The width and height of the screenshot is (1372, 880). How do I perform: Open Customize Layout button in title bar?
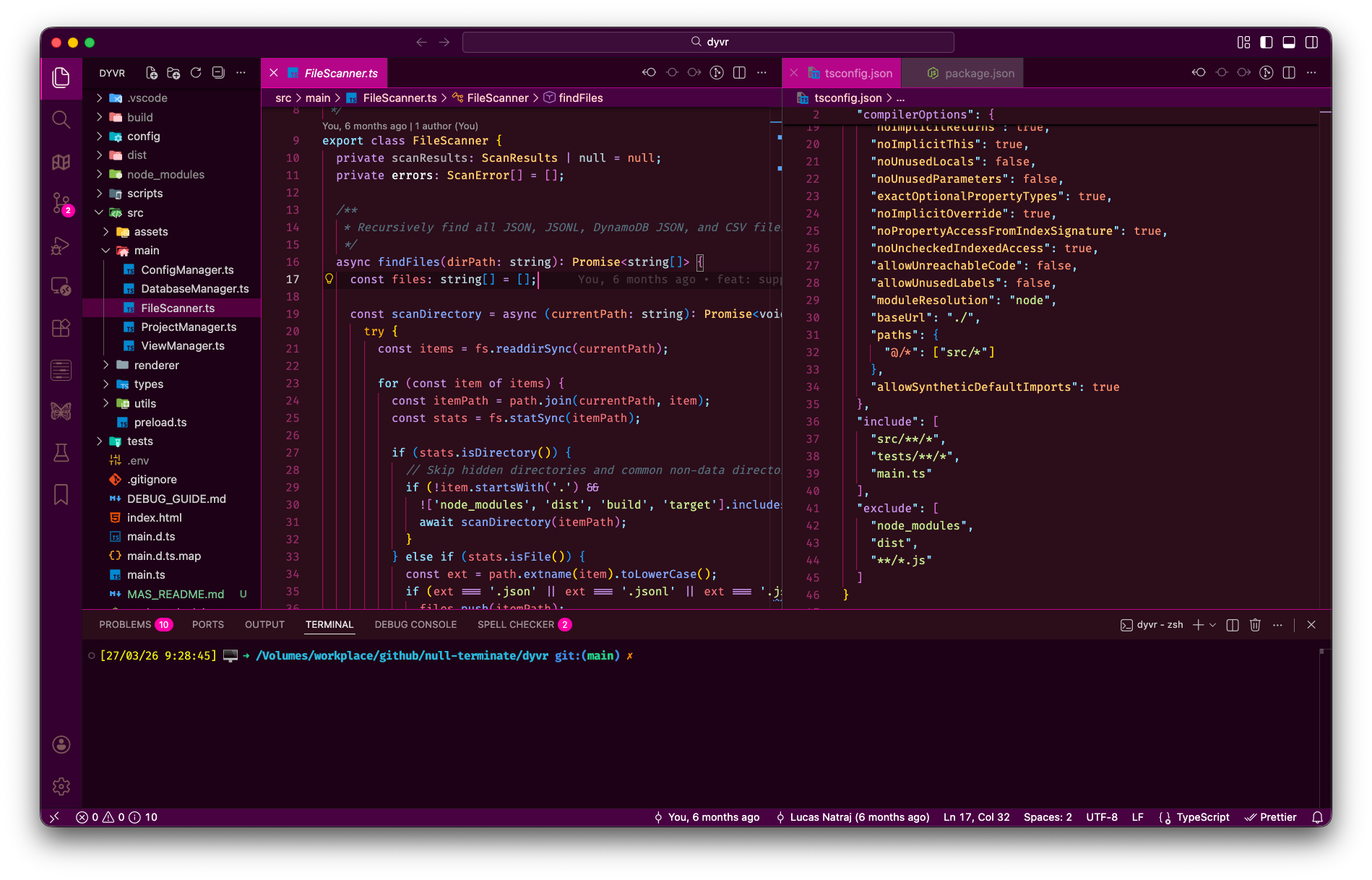click(x=1243, y=42)
